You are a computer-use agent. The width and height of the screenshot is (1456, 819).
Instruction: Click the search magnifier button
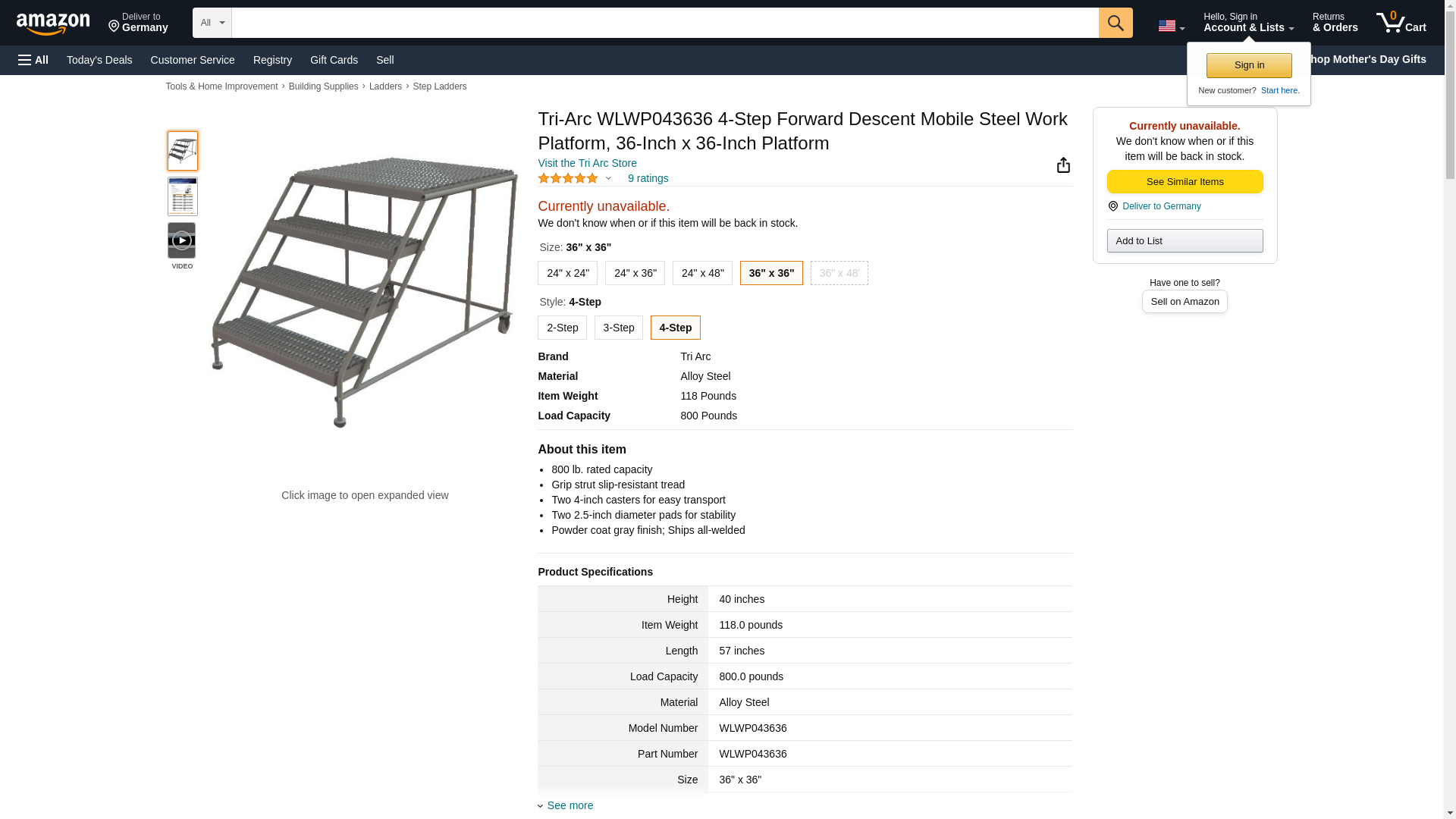1115,23
